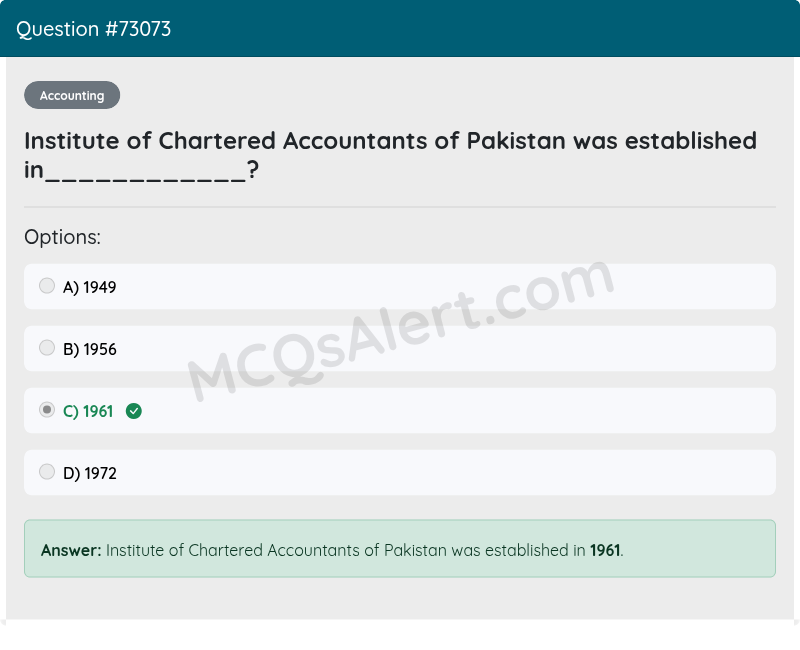The image size is (800, 650).
Task: Click the option row labeled A) 1949
Action: coord(400,286)
